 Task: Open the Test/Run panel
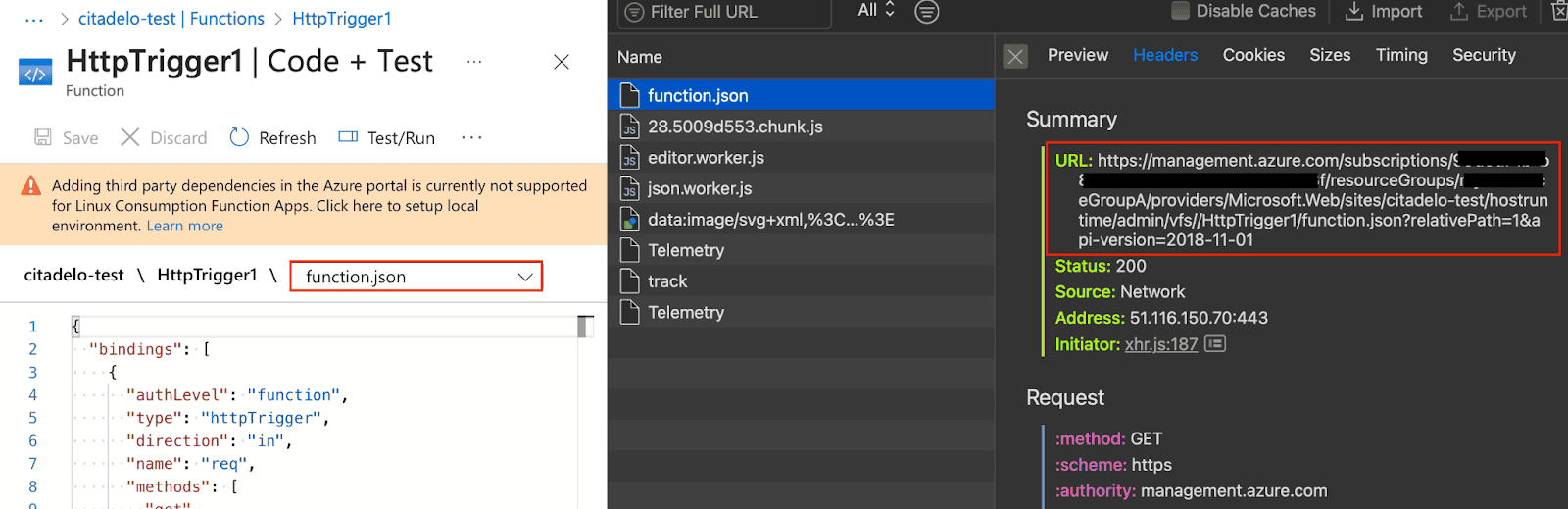tap(386, 137)
